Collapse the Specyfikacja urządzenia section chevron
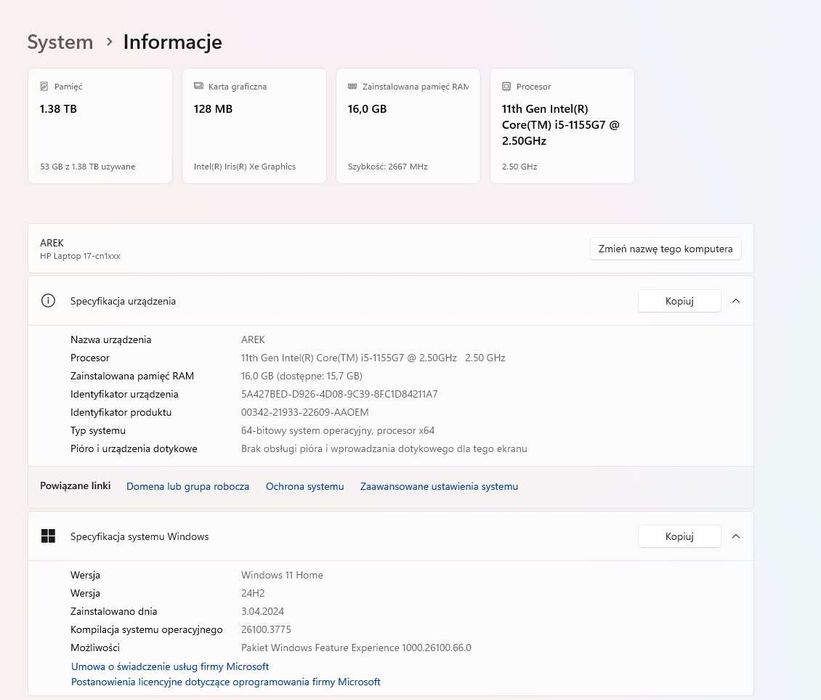 [736, 301]
